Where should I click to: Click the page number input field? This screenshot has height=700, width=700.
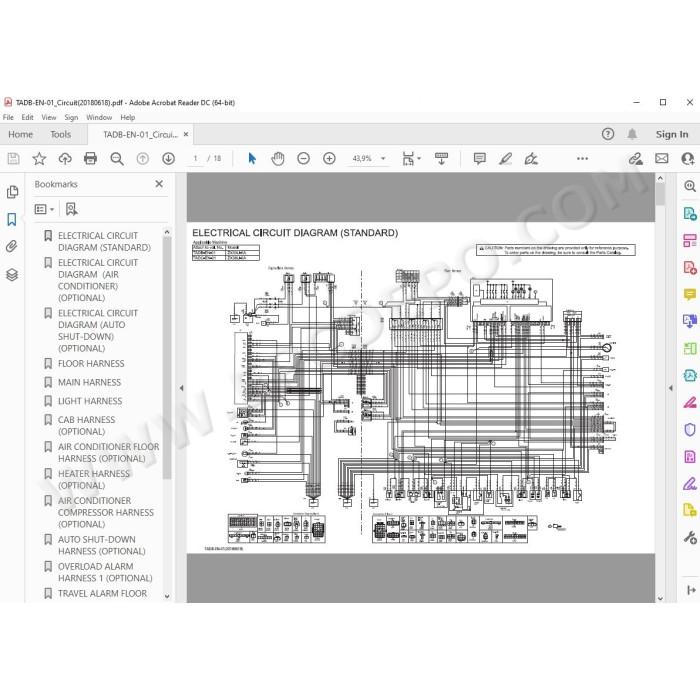click(x=195, y=158)
